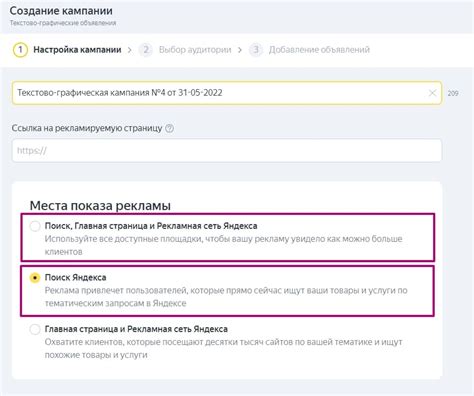Click step 3 circle icon
This screenshot has height=396, width=474.
256,50
